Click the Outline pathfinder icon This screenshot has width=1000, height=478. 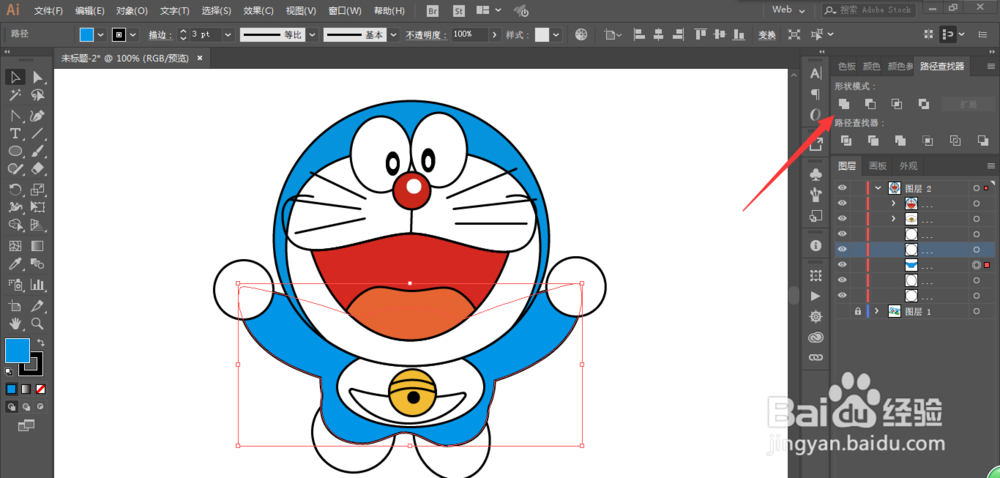point(955,140)
